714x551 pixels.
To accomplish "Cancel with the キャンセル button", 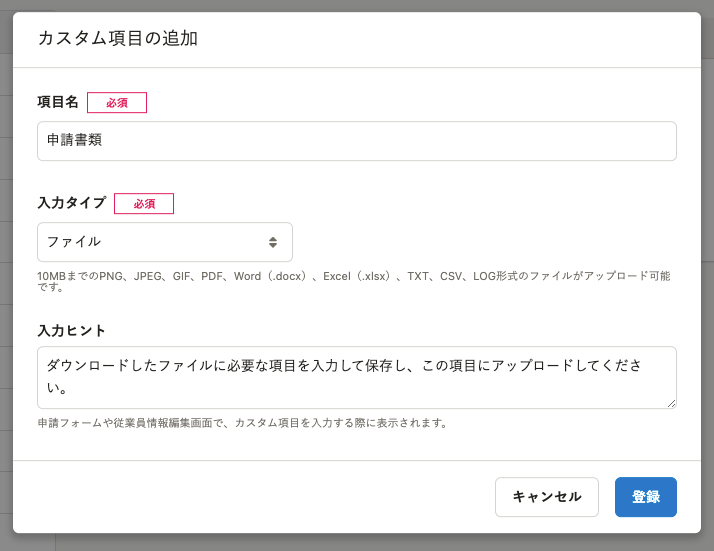I will [547, 497].
